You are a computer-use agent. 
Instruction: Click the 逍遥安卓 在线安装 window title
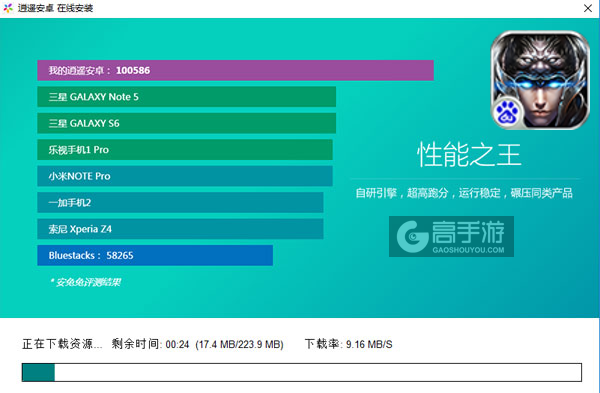tap(55, 8)
